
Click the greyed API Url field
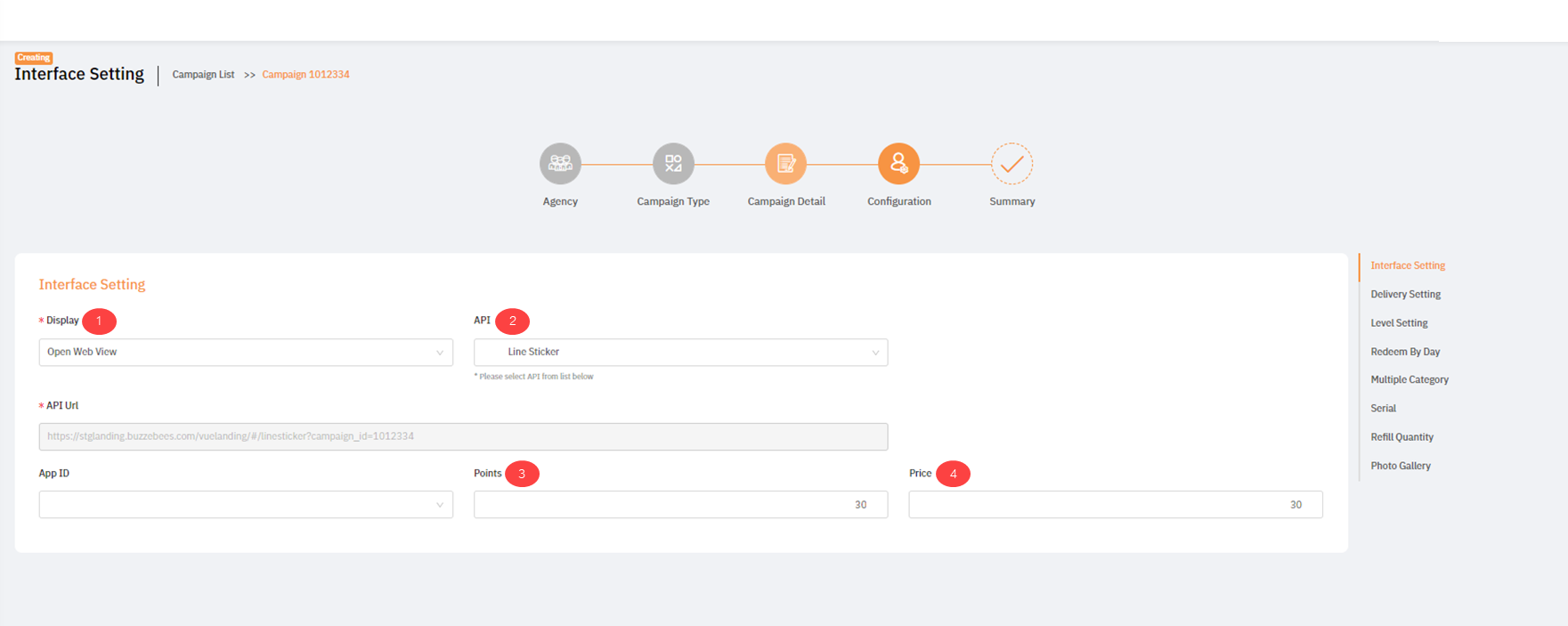coord(462,436)
